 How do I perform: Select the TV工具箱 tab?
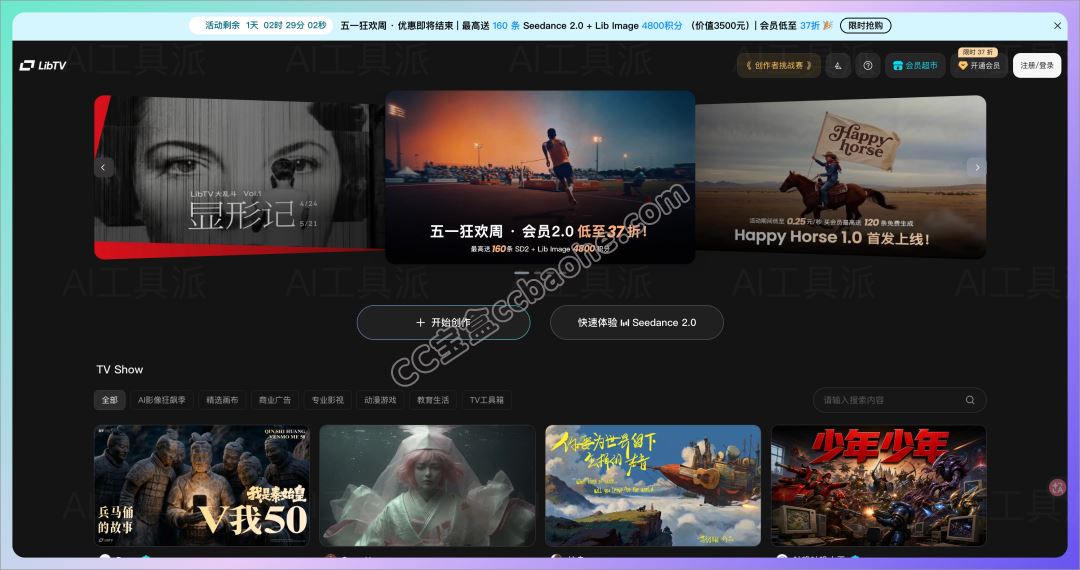pos(486,400)
